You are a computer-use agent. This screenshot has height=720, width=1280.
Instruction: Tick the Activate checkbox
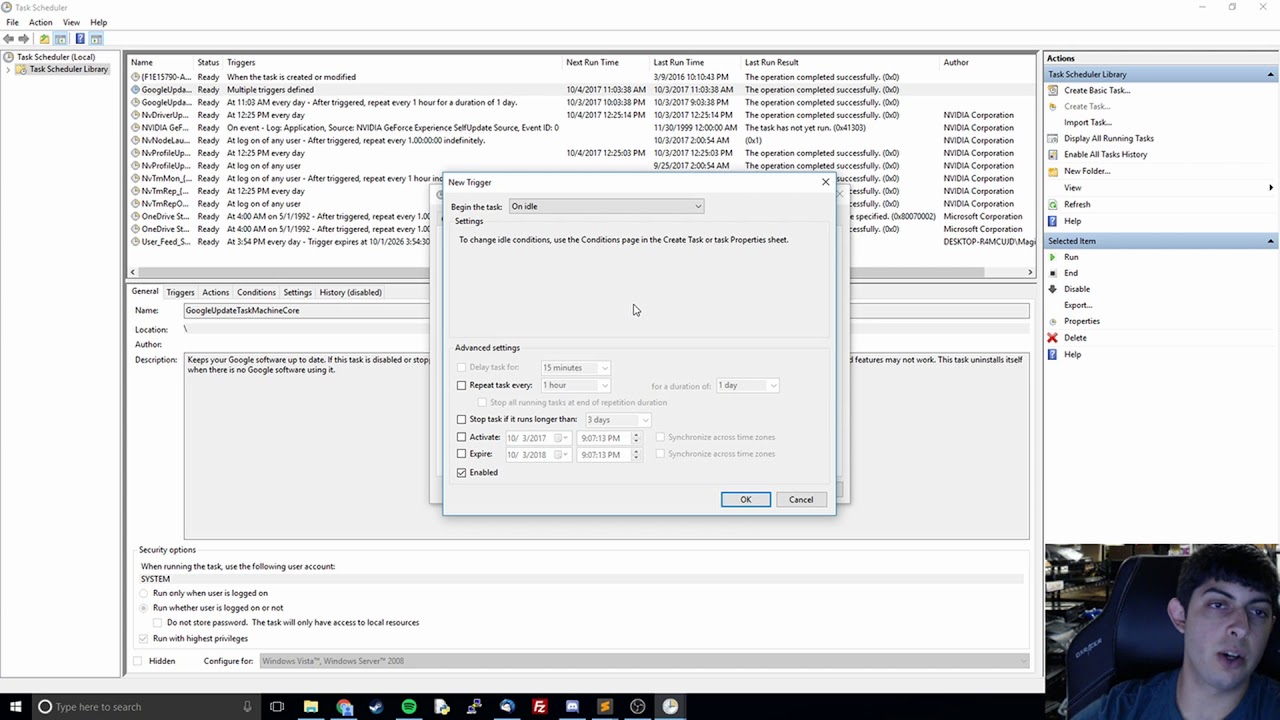pyautogui.click(x=461, y=437)
